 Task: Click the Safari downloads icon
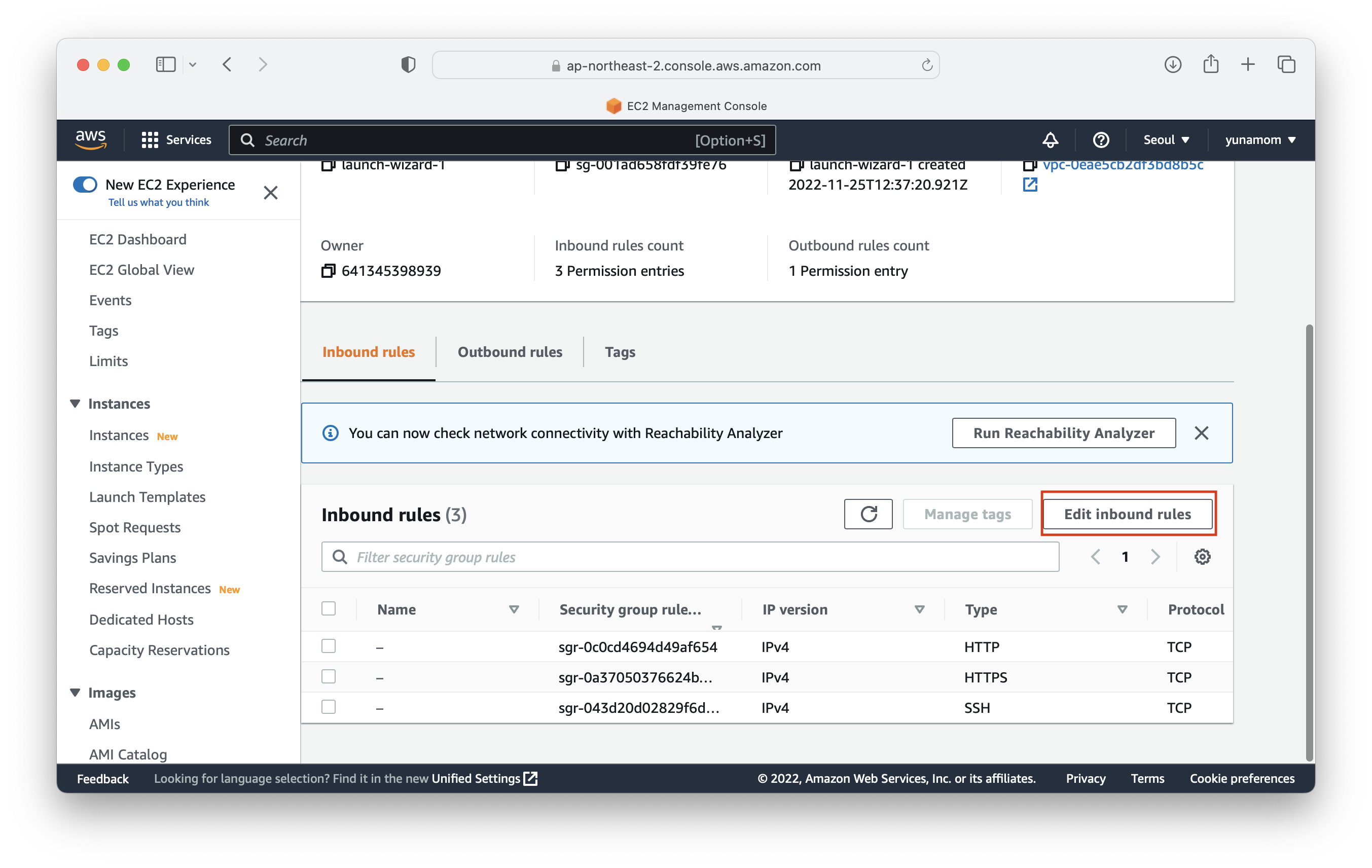pyautogui.click(x=1172, y=64)
